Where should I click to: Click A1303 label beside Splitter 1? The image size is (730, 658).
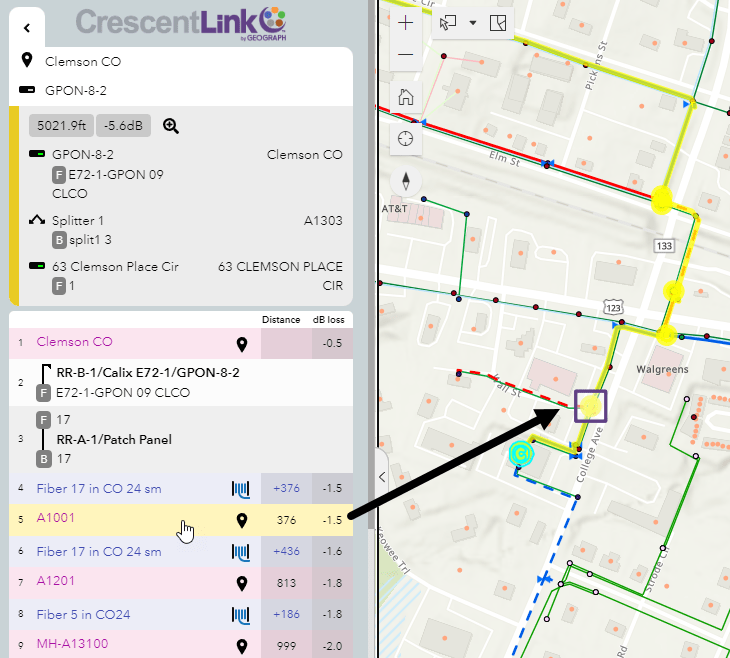(323, 220)
